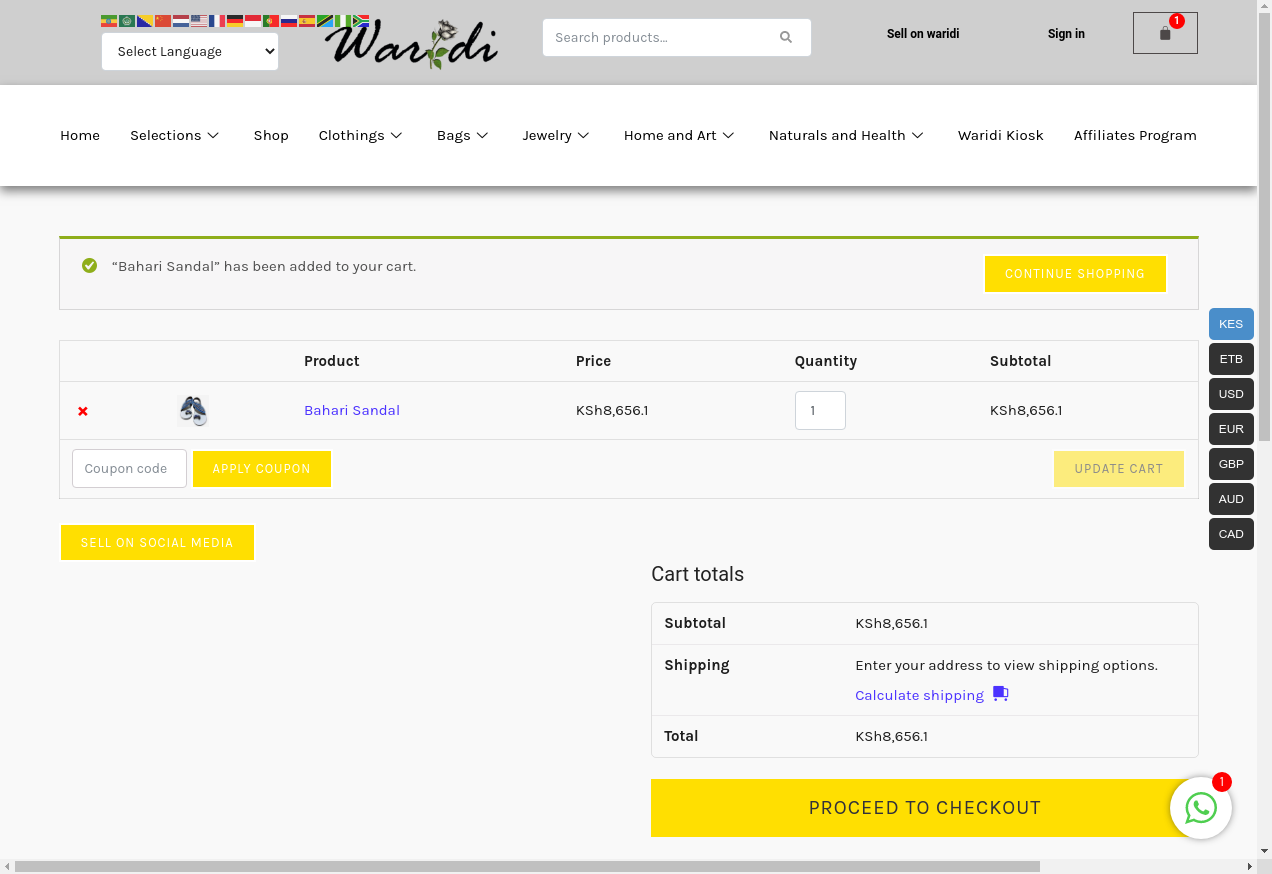
Task: Click the calculate shipping truck icon
Action: click(1000, 694)
